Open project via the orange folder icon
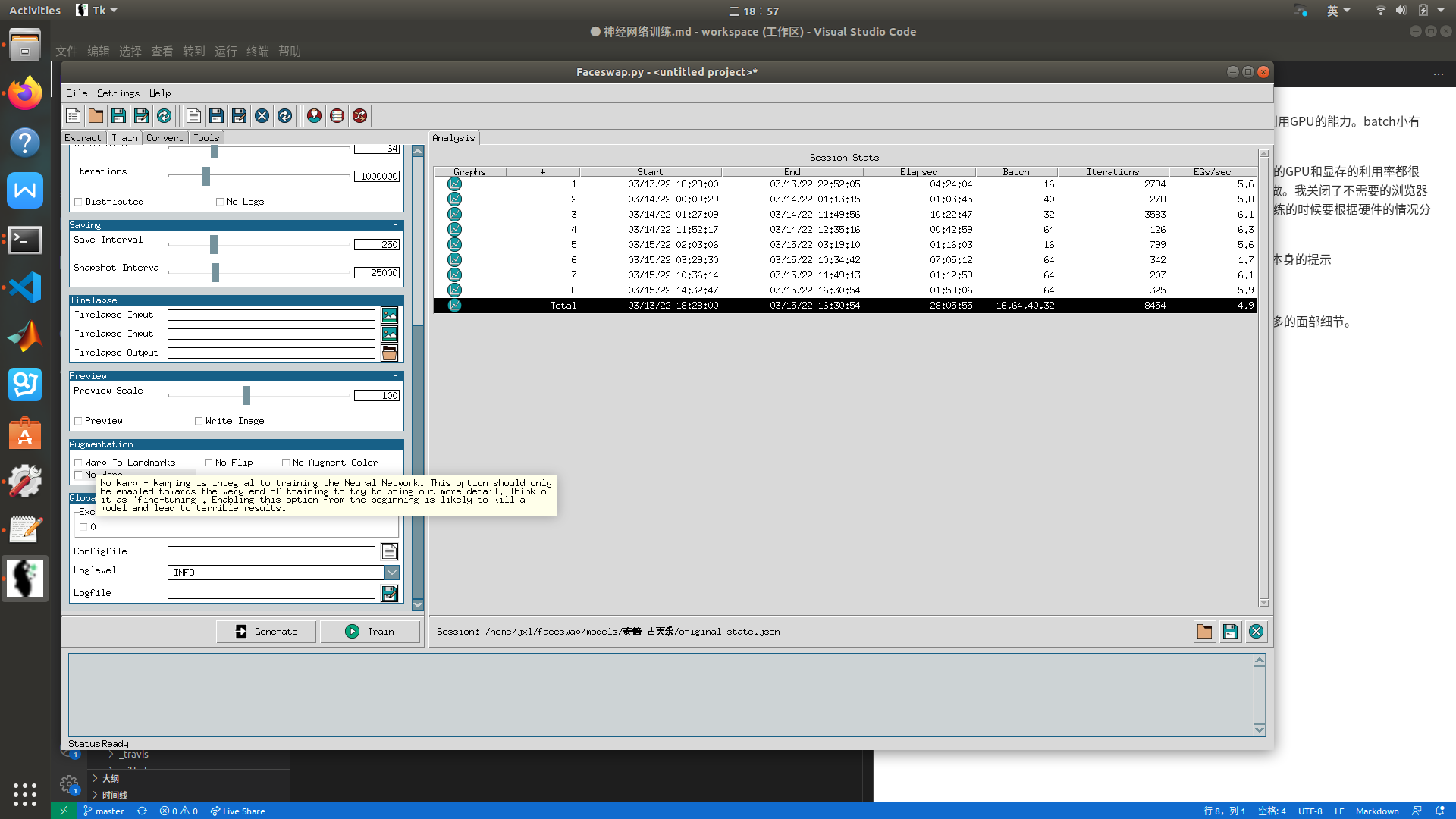Screen dimensions: 1456x819 click(96, 116)
